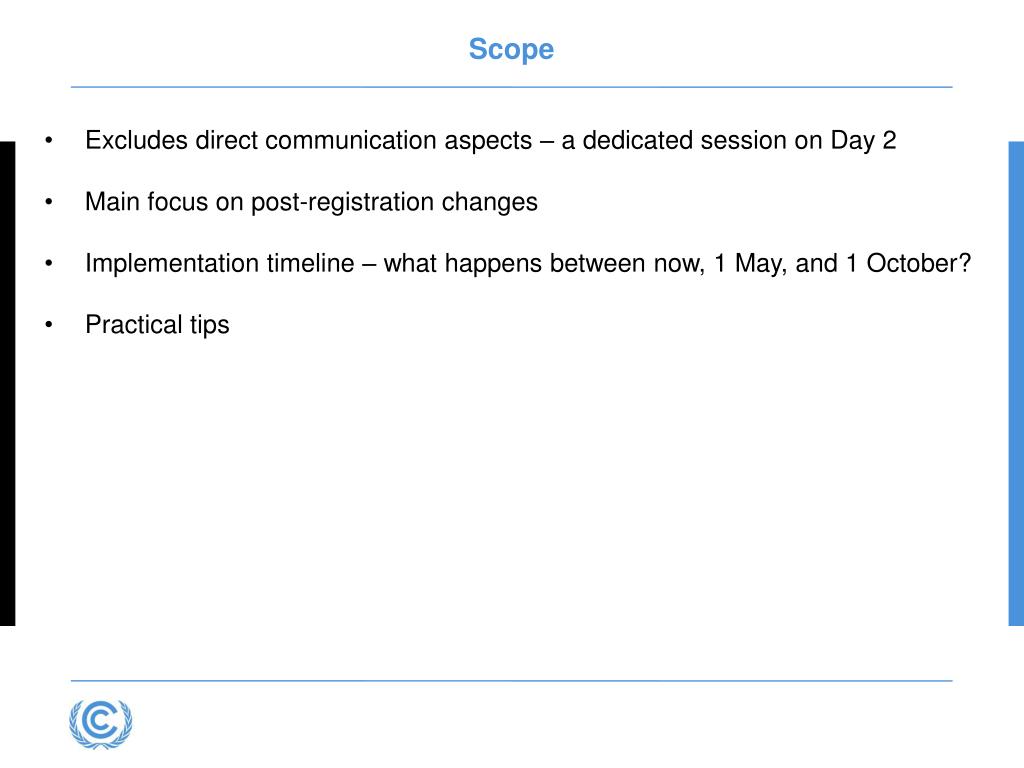Click the word 'post-registration' in second bullet
Viewport: 1024px width, 768px height.
[x=343, y=202]
